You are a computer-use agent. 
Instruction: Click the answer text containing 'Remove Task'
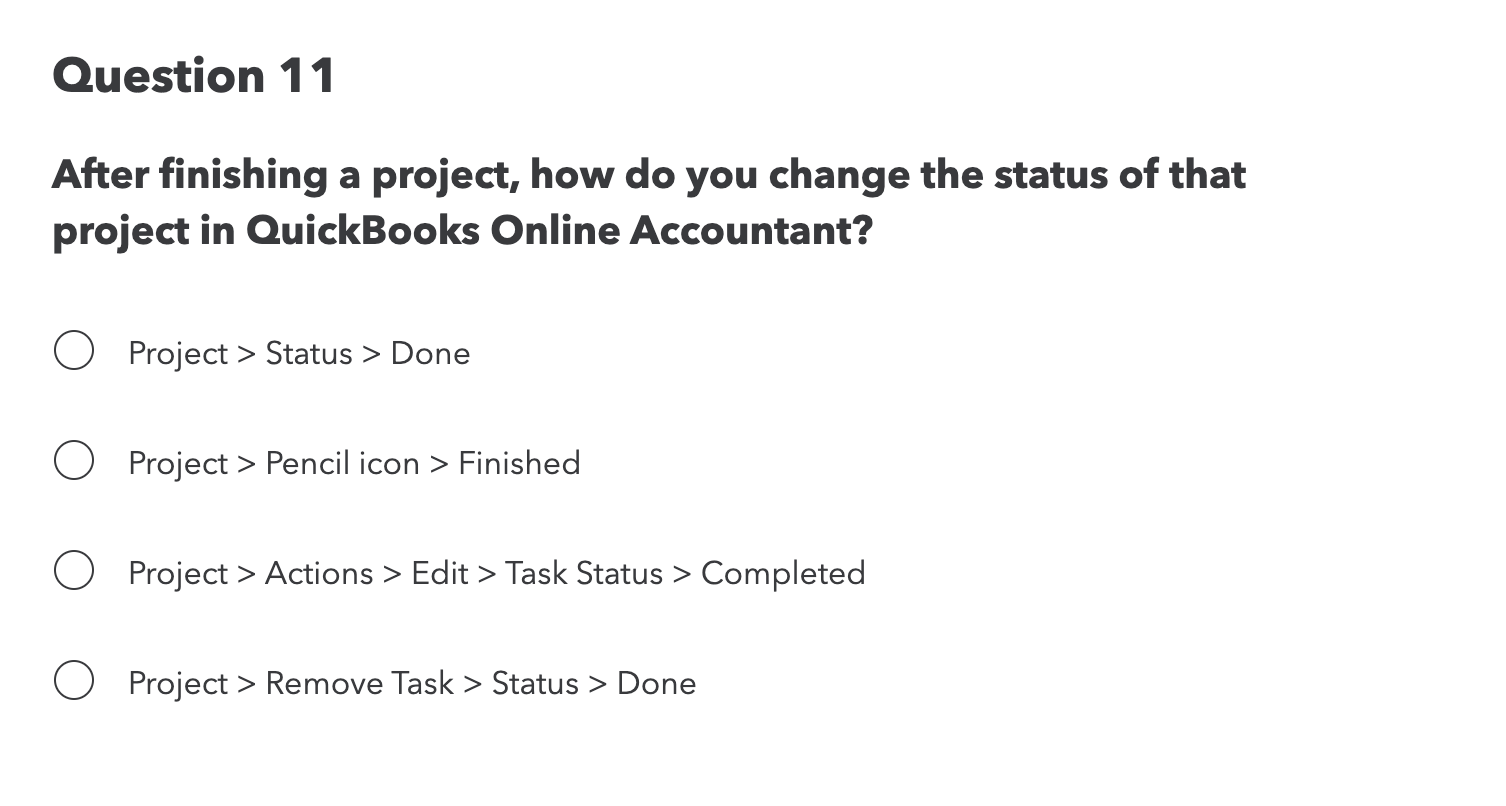tap(411, 683)
